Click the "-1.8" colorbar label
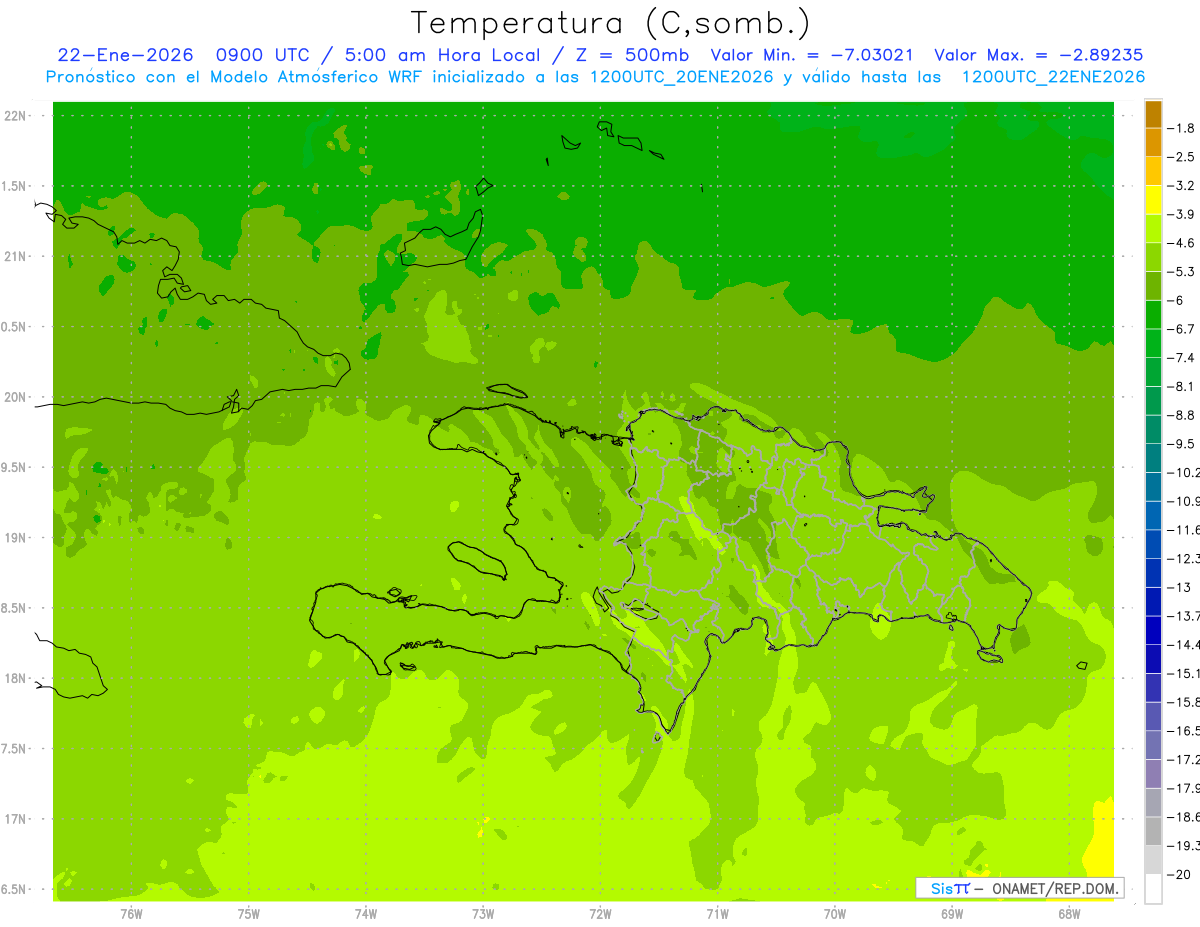 click(1181, 128)
